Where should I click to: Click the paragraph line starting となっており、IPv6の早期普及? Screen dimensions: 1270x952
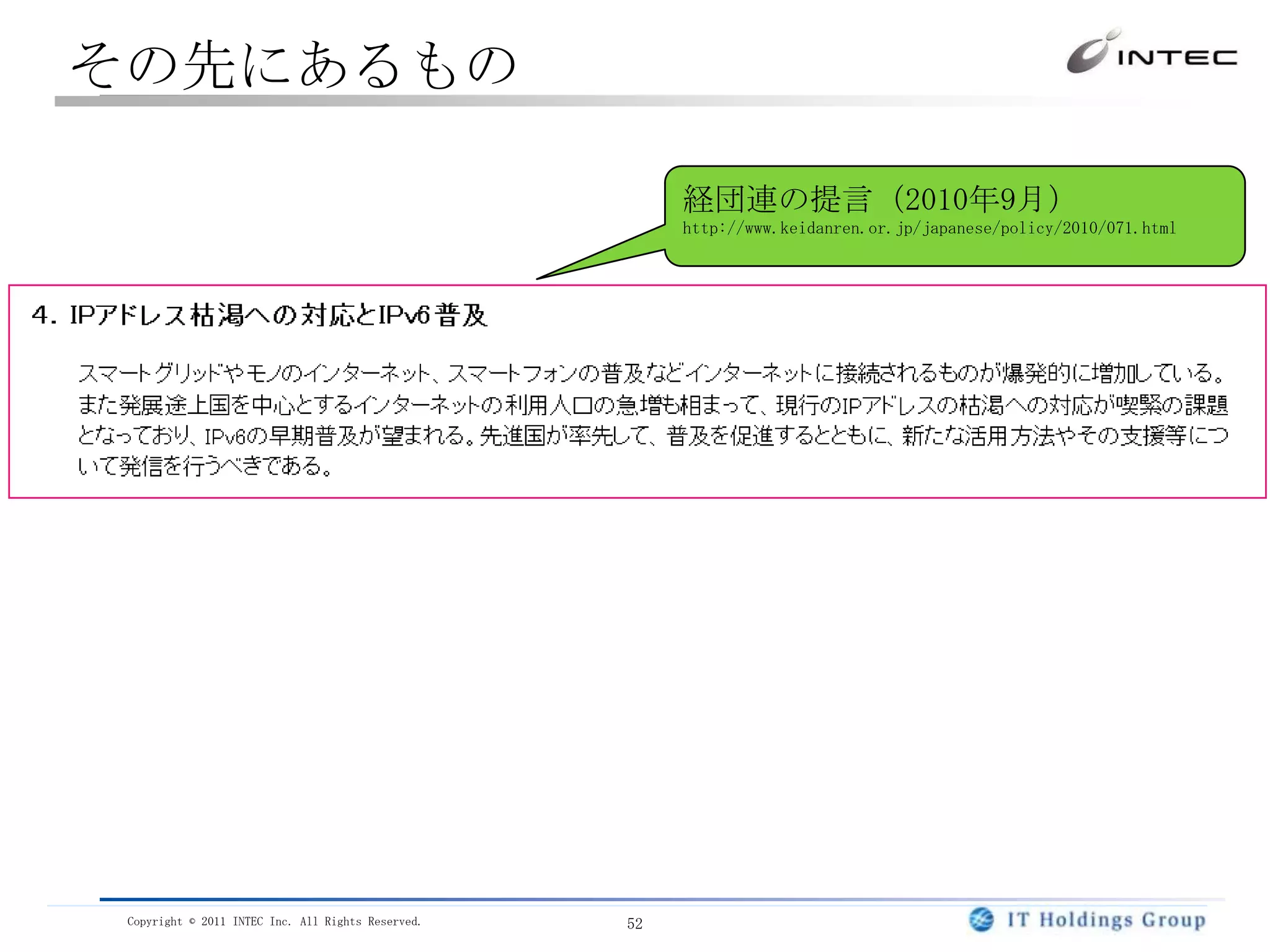click(653, 436)
